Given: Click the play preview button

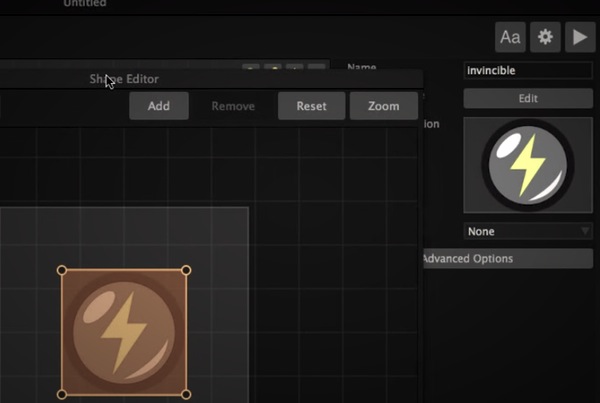Looking at the screenshot, I should click(x=580, y=37).
